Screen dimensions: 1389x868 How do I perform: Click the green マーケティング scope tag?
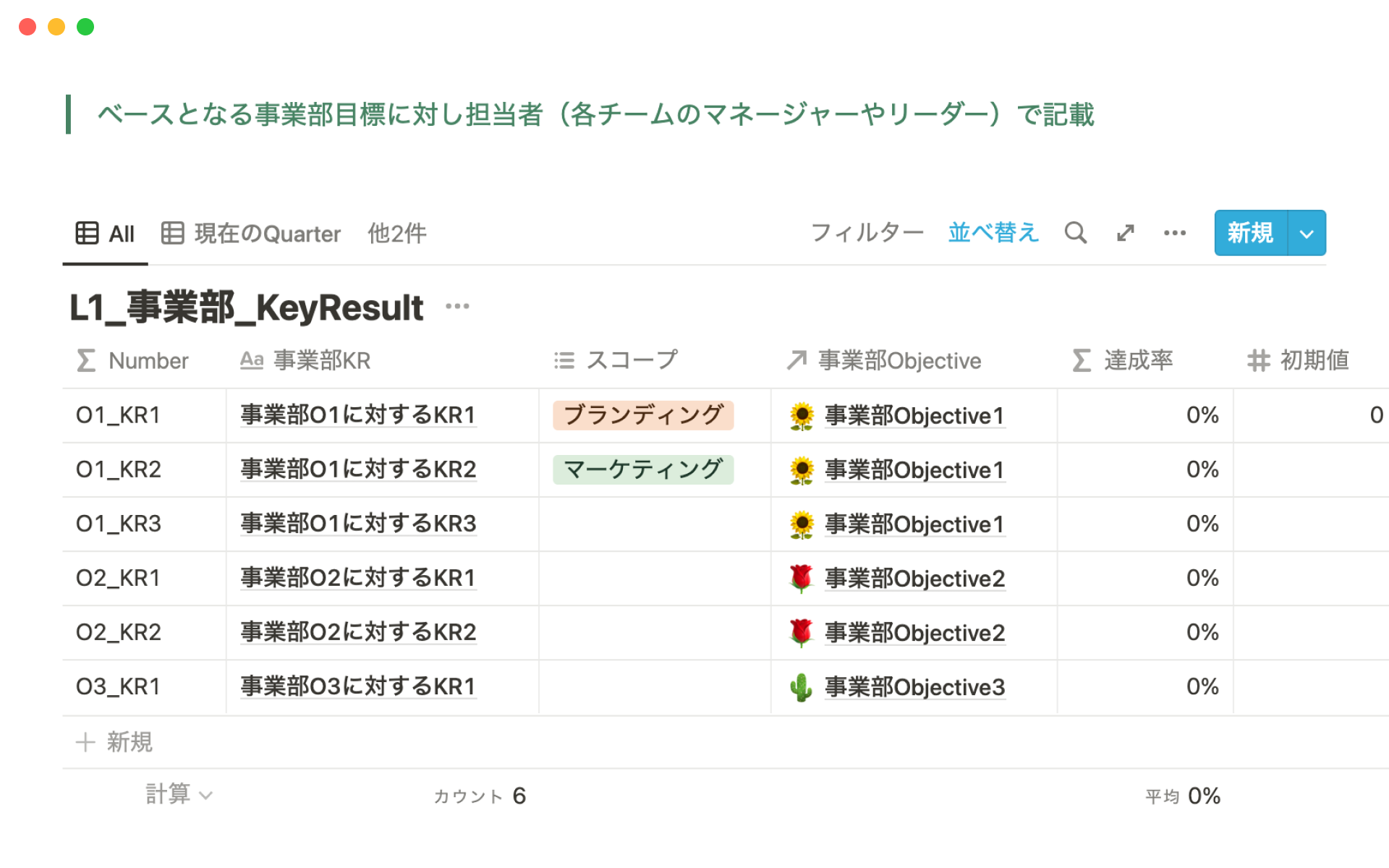click(x=643, y=469)
